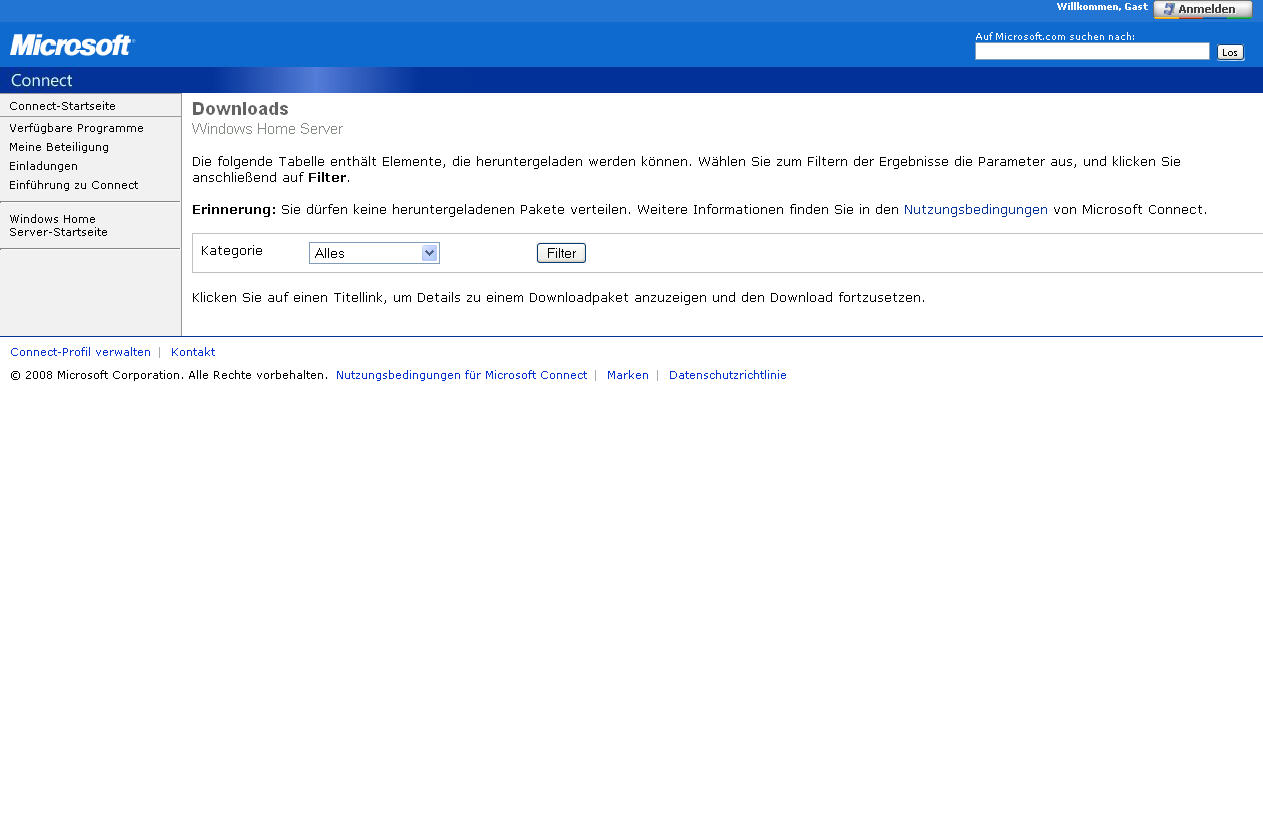This screenshot has width=1263, height=813.
Task: Click the Los search button
Action: (1230, 52)
